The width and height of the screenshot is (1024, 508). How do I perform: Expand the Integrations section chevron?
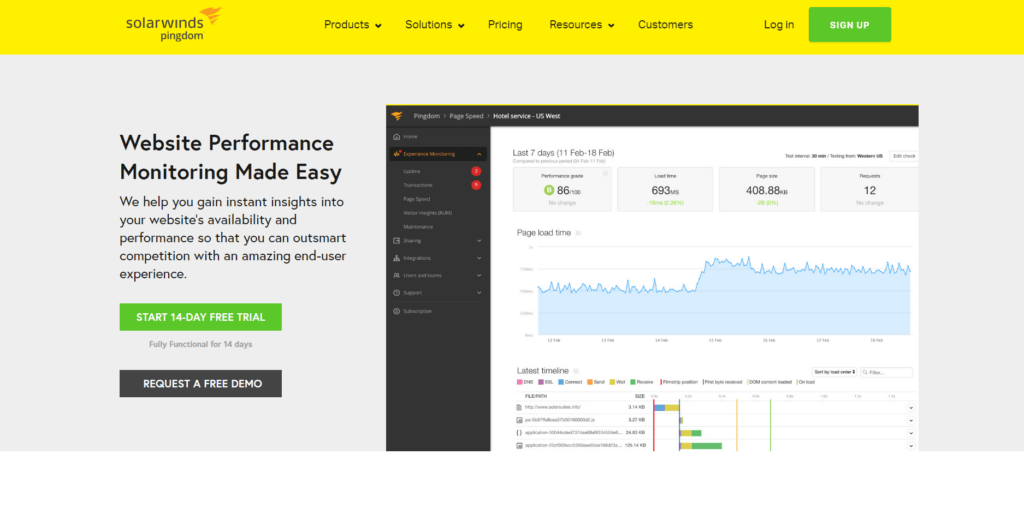(x=479, y=258)
